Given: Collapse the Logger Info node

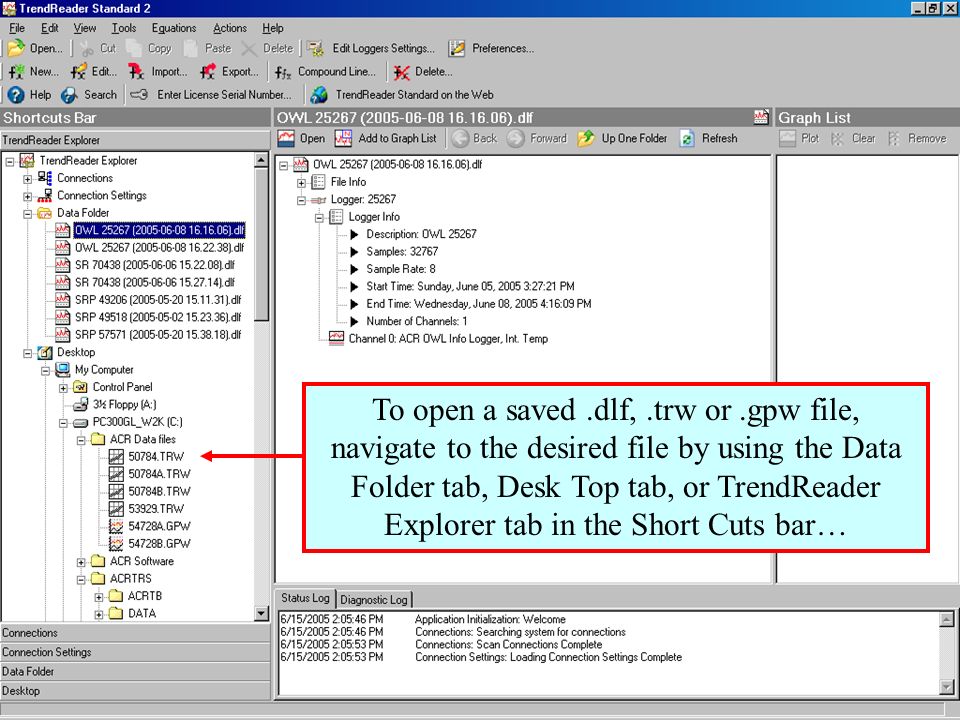Looking at the screenshot, I should coord(319,217).
